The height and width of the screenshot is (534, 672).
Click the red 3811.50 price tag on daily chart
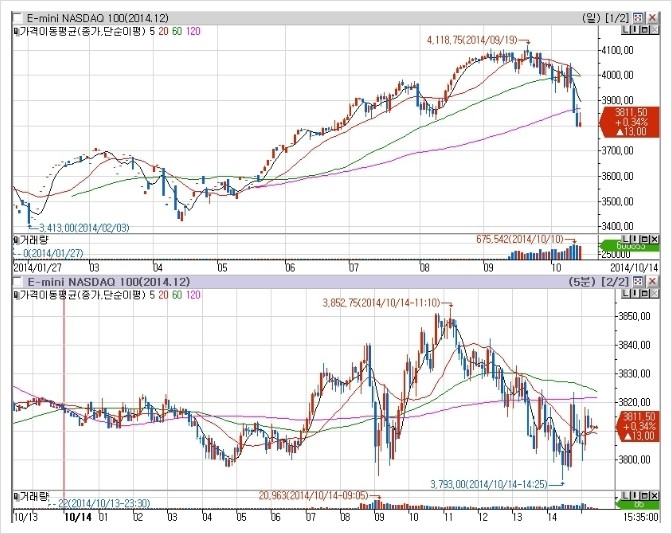[x=630, y=122]
